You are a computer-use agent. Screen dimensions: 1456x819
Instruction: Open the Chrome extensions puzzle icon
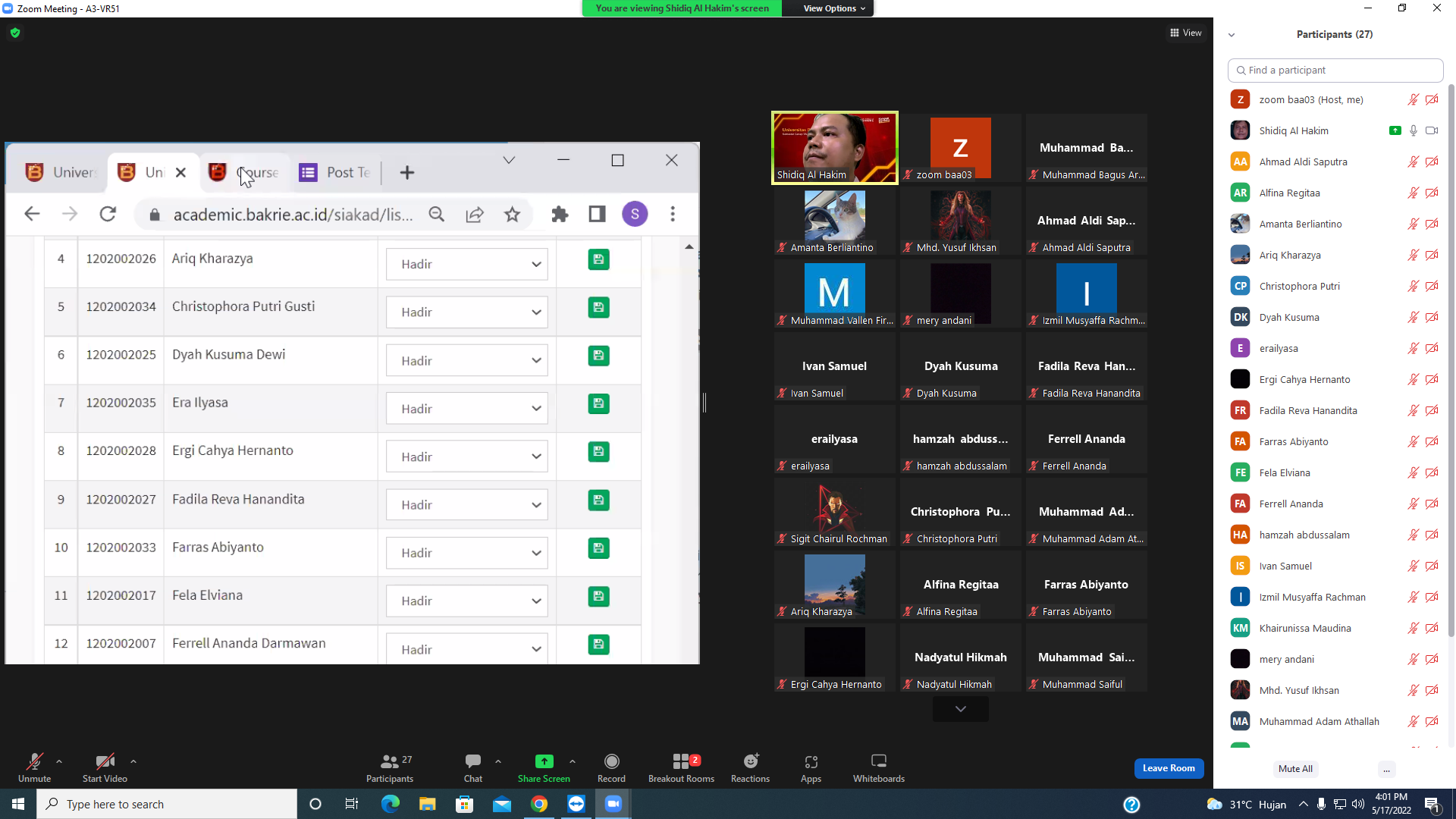click(560, 215)
